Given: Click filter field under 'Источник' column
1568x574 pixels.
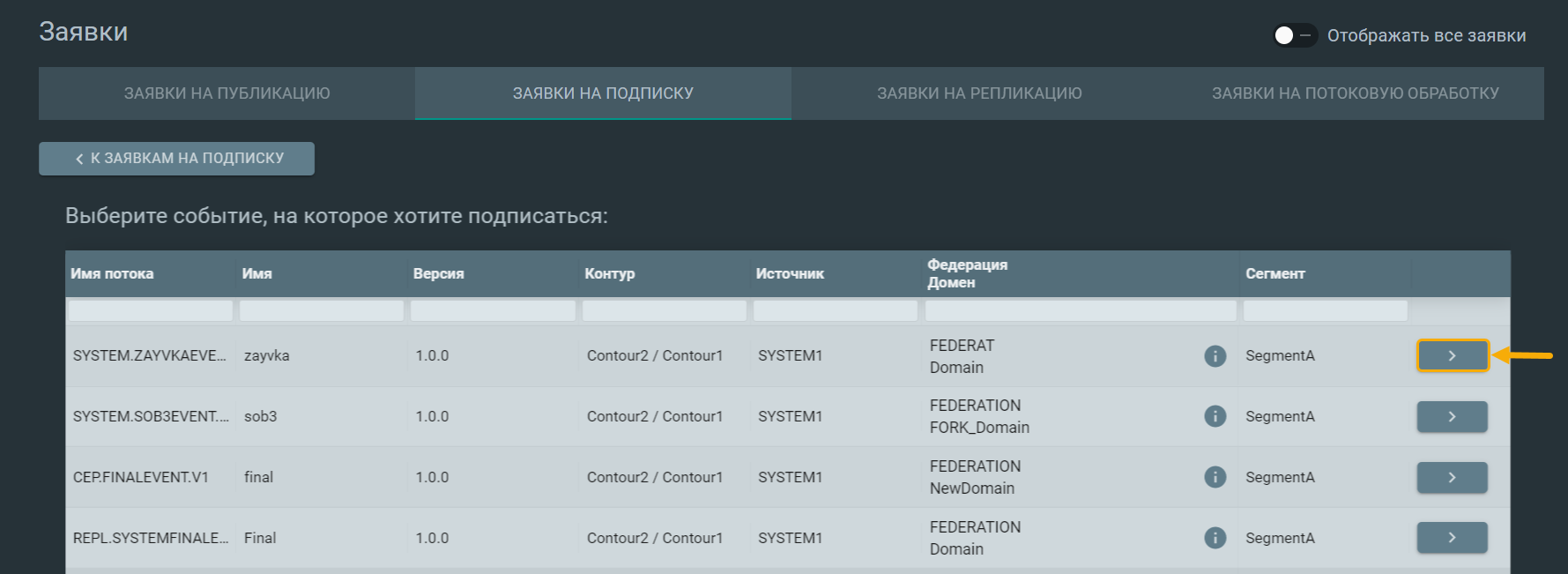Looking at the screenshot, I should 836,310.
